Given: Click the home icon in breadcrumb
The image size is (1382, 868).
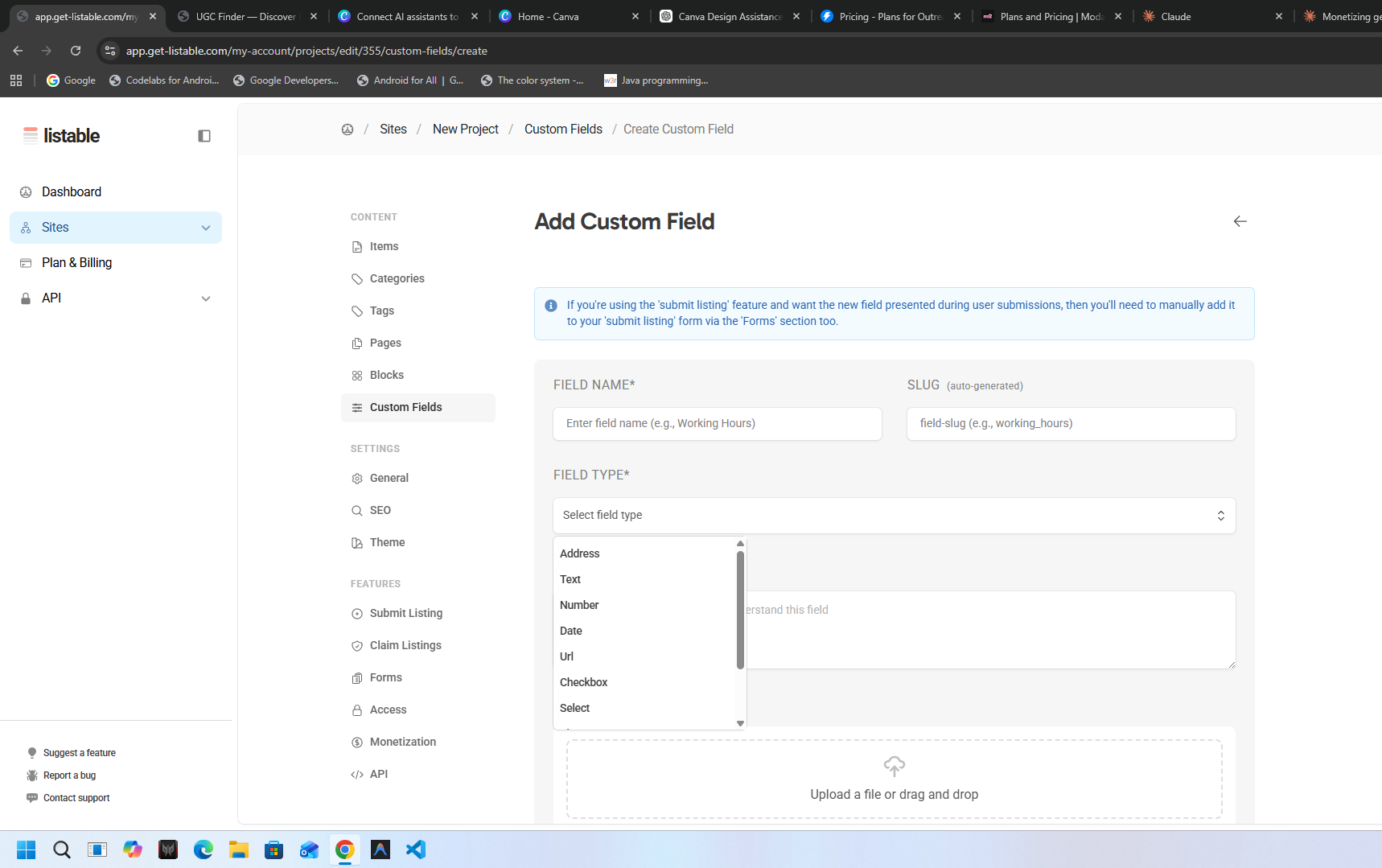Looking at the screenshot, I should (x=348, y=130).
